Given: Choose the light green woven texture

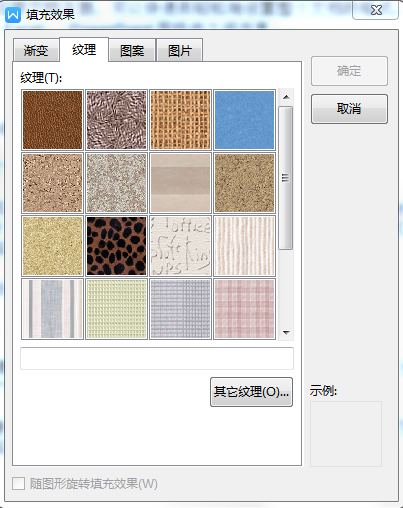Looking at the screenshot, I should coord(116,309).
